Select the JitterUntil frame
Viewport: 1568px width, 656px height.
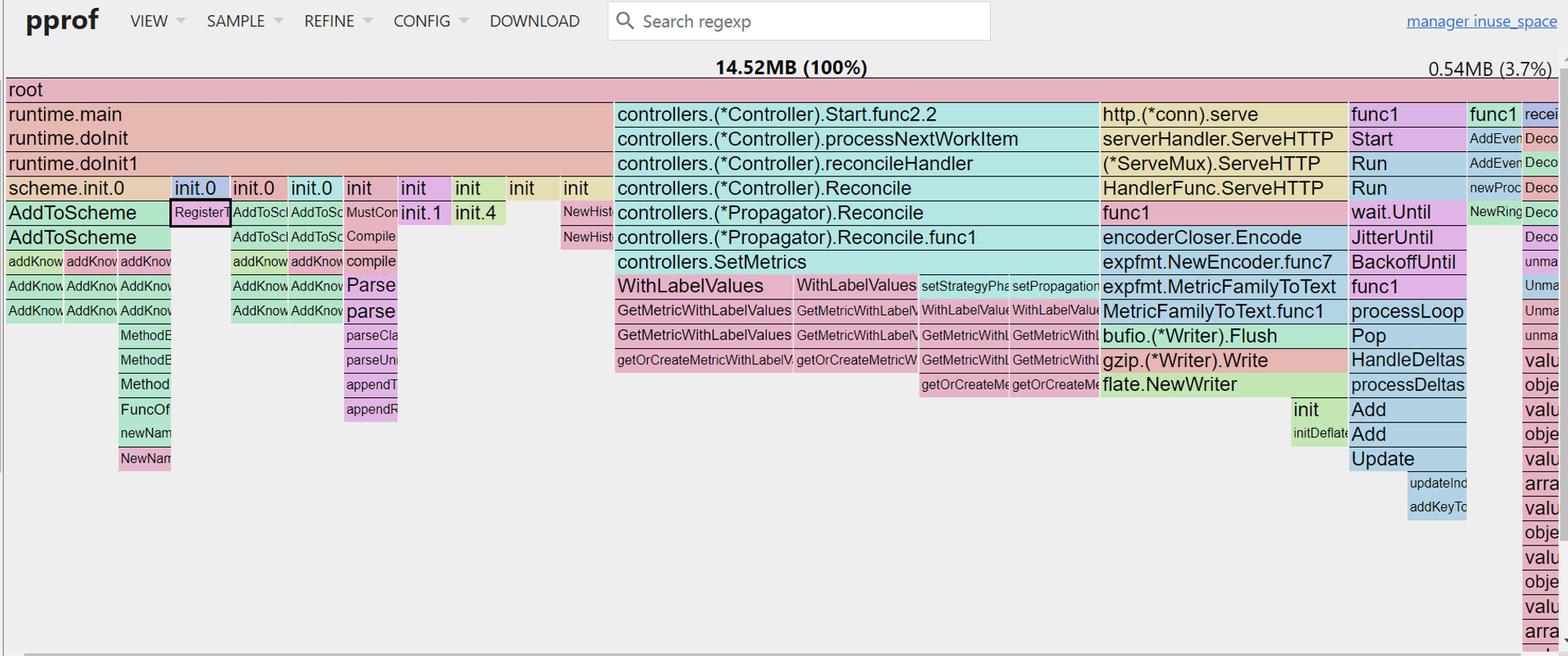pyautogui.click(x=1408, y=237)
